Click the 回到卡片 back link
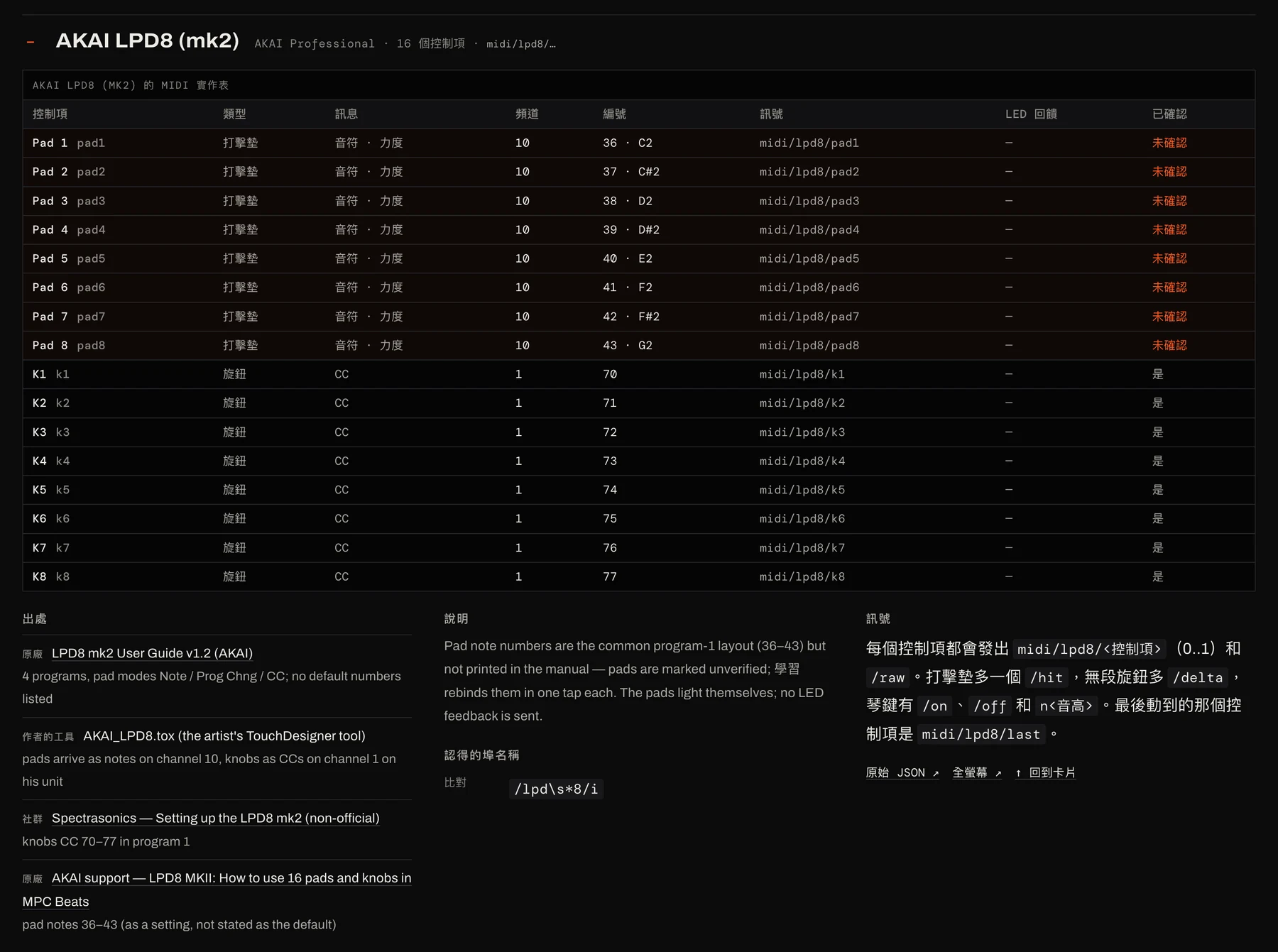Viewport: 1278px width, 952px height. (x=1045, y=772)
